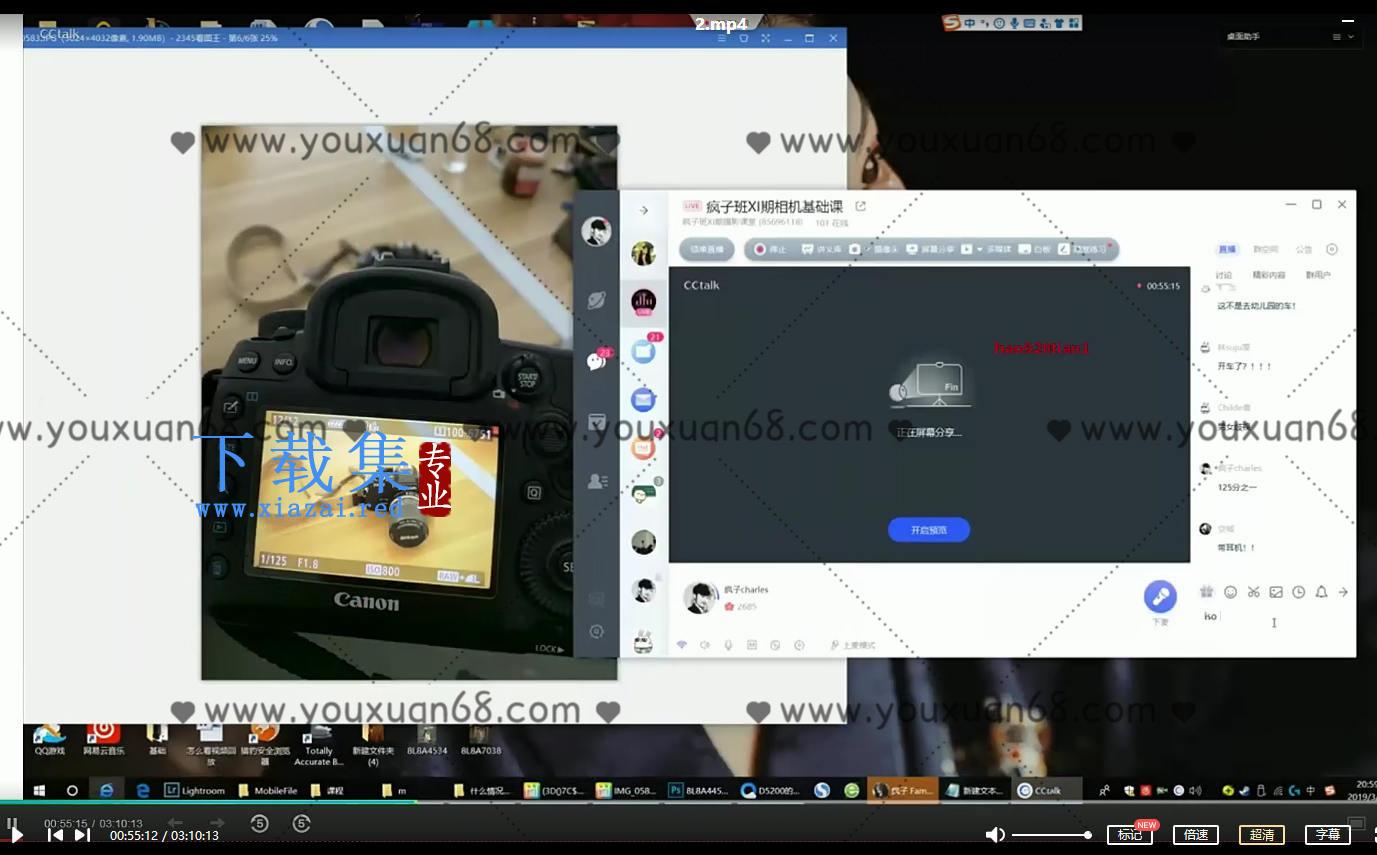
Task: Adjust the player volume slider
Action: [x=1051, y=835]
